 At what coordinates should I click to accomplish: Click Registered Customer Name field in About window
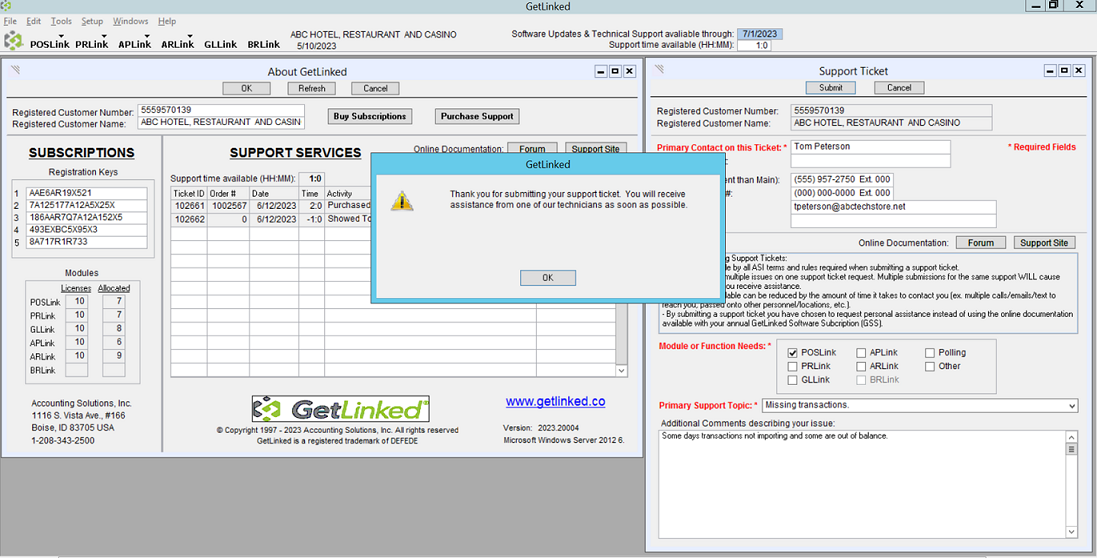point(221,122)
